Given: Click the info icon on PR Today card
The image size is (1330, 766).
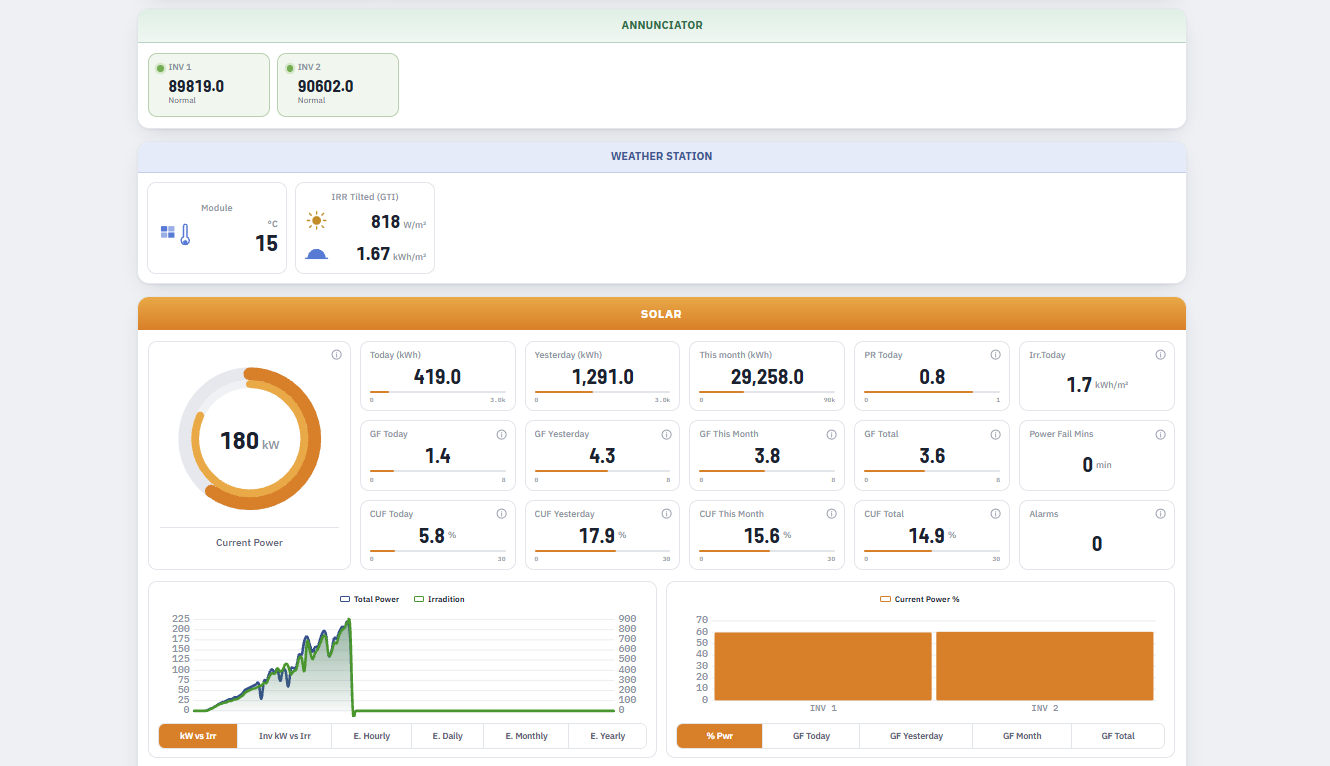Looking at the screenshot, I should (995, 355).
